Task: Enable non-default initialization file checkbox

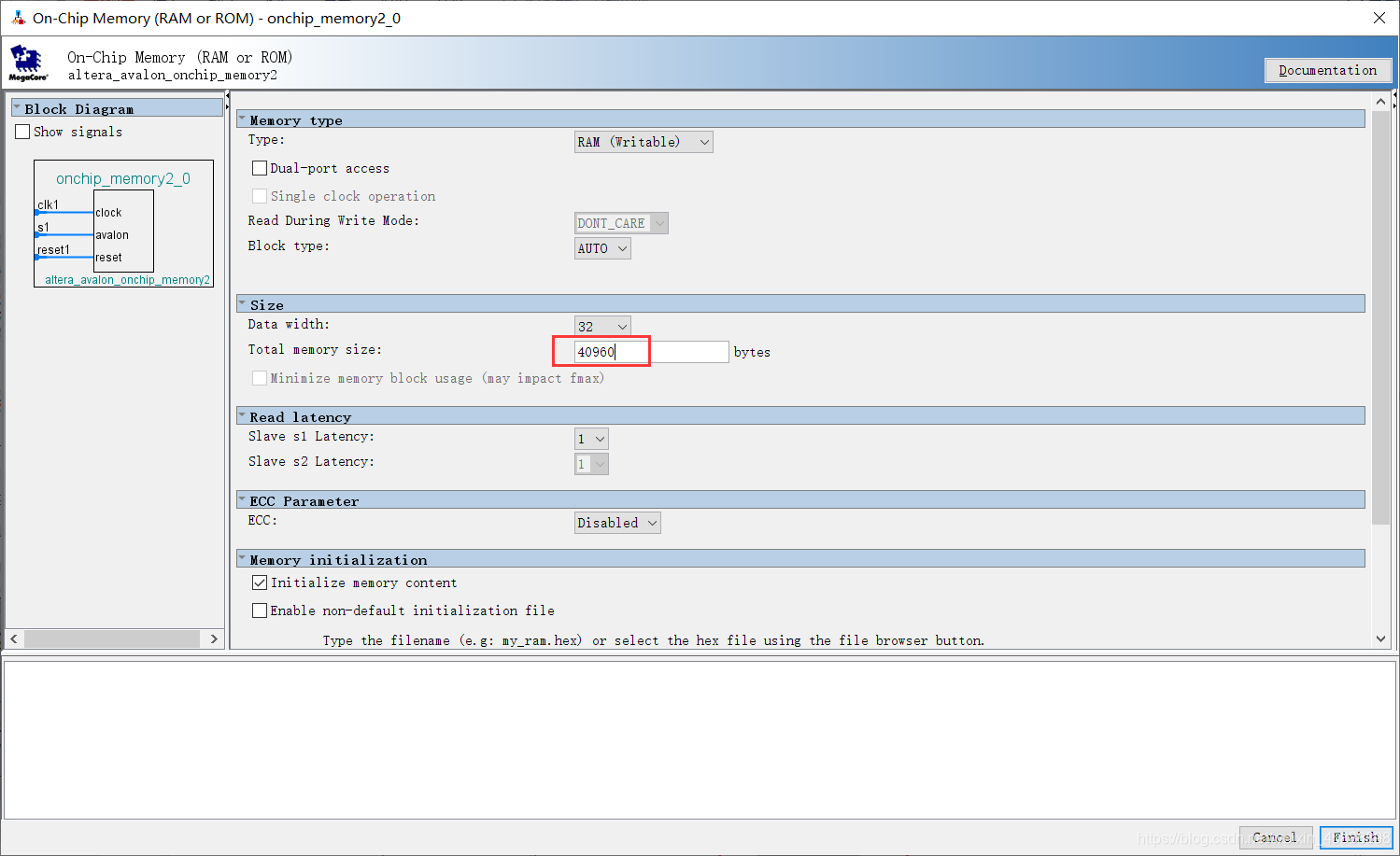Action: 260,610
